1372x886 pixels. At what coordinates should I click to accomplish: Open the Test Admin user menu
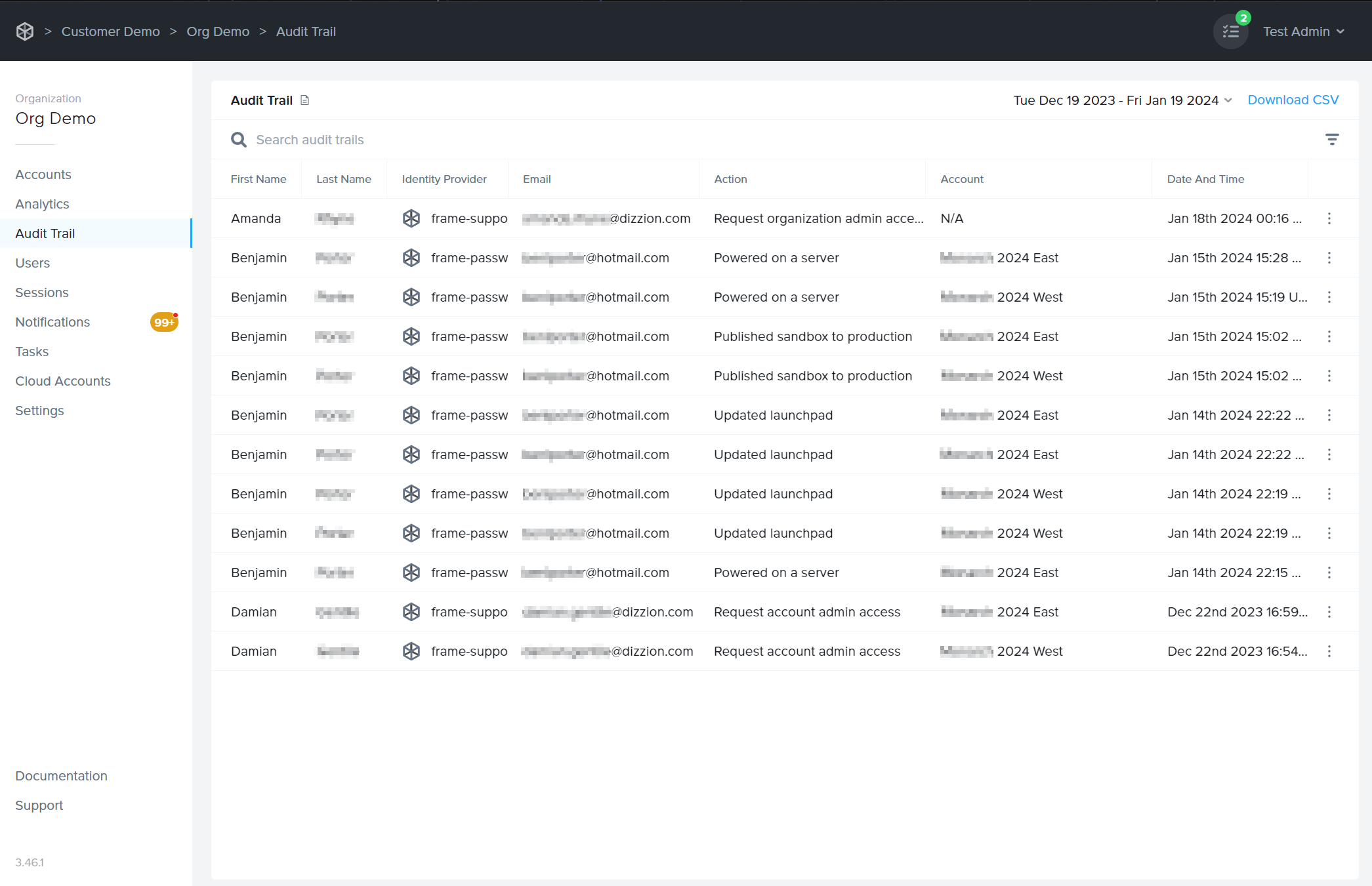click(1303, 31)
